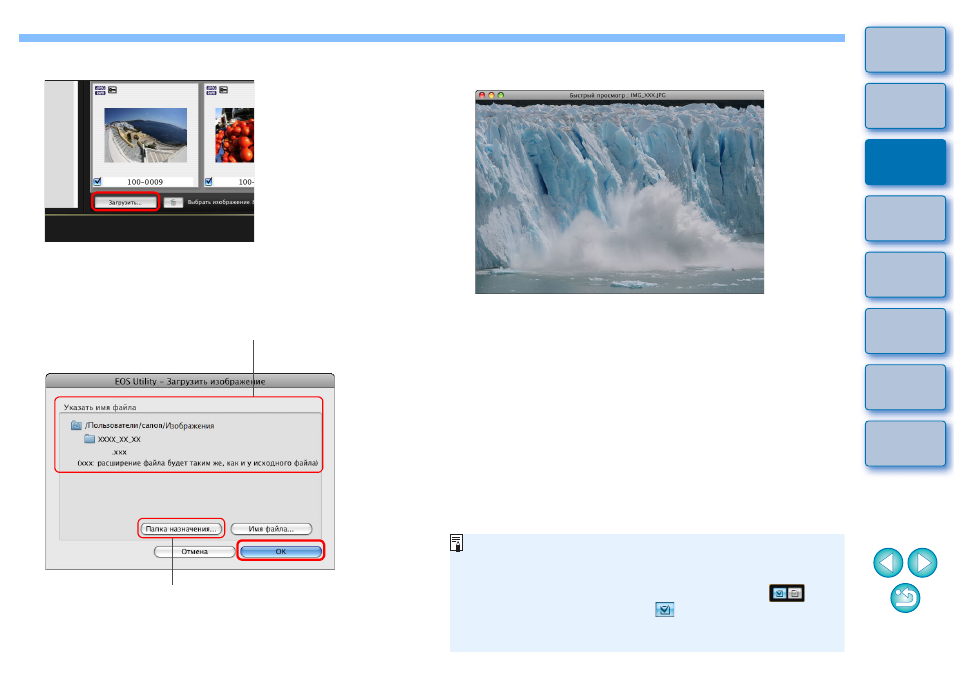This screenshot has width=954, height=674.
Task: Click the Выбрать изображение label
Action: click(219, 202)
